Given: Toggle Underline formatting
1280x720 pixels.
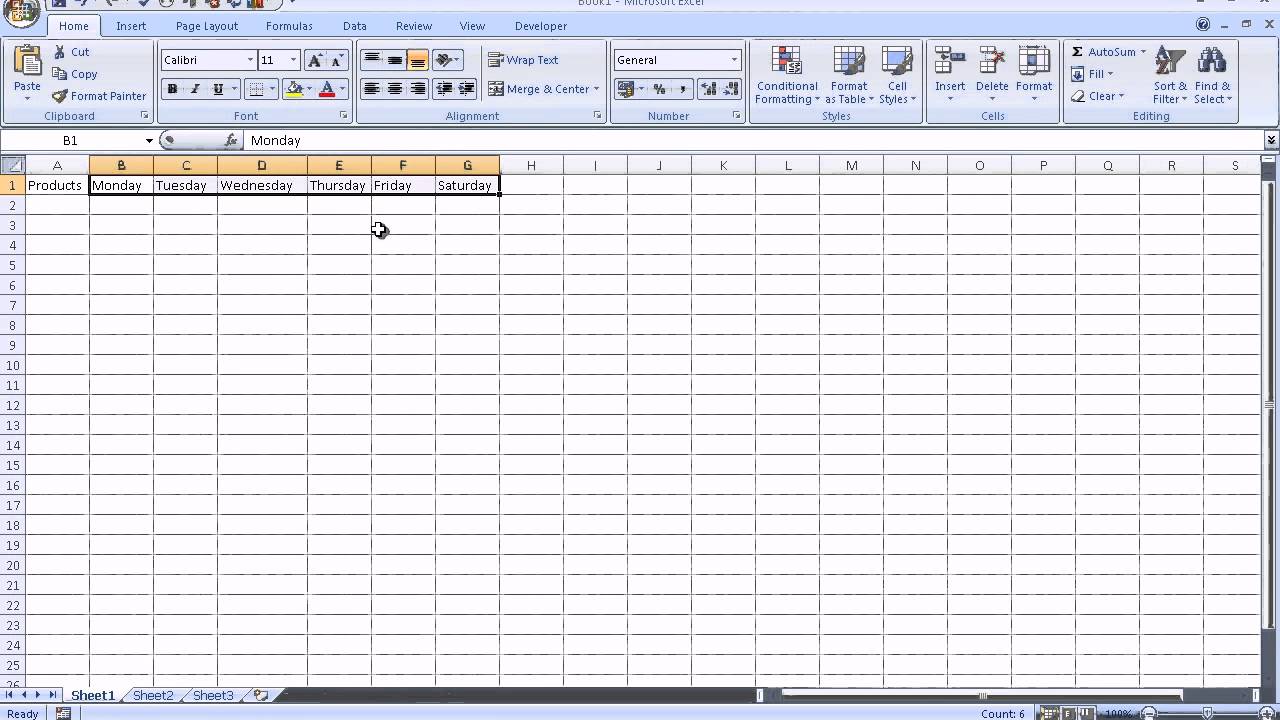Looking at the screenshot, I should click(x=218, y=89).
